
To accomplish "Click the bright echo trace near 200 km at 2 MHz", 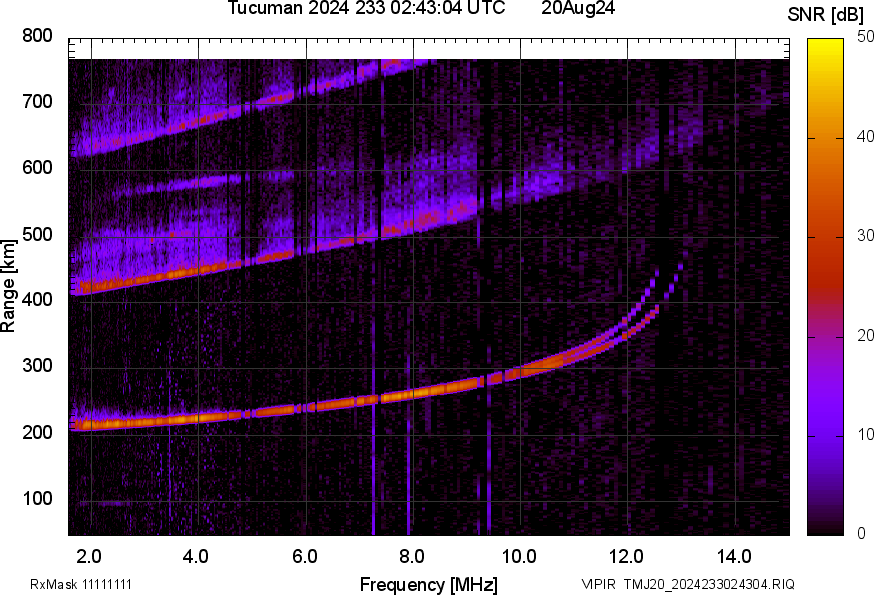I will click(92, 424).
